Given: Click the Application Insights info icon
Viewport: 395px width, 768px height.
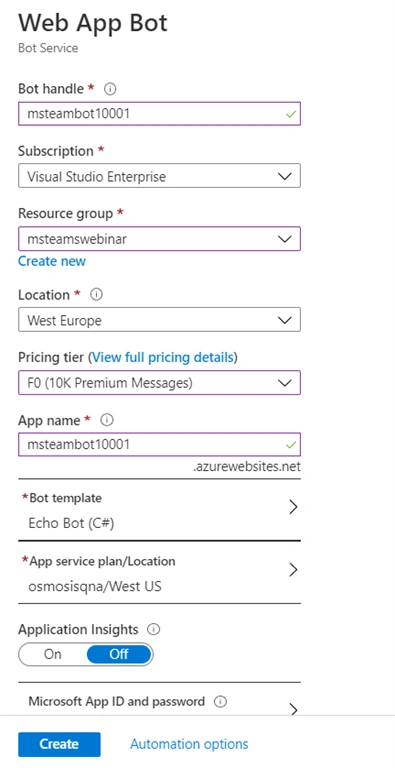Looking at the screenshot, I should 154,629.
